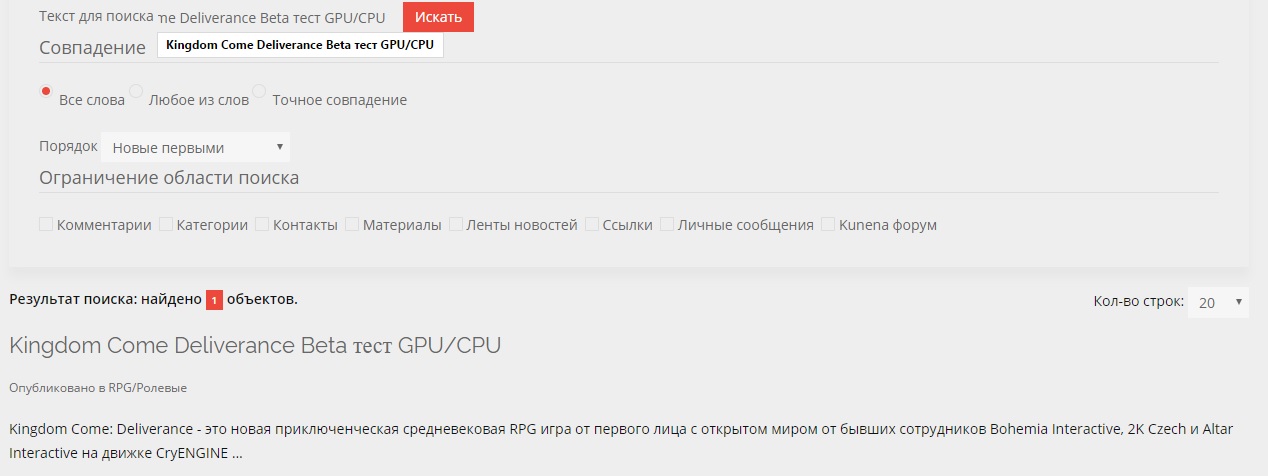
Task: Click the tooltip showing the full search query
Action: (x=300, y=45)
